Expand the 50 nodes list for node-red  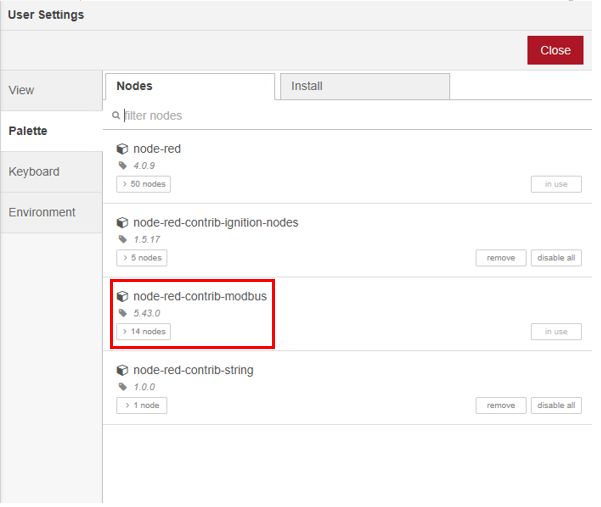143,184
